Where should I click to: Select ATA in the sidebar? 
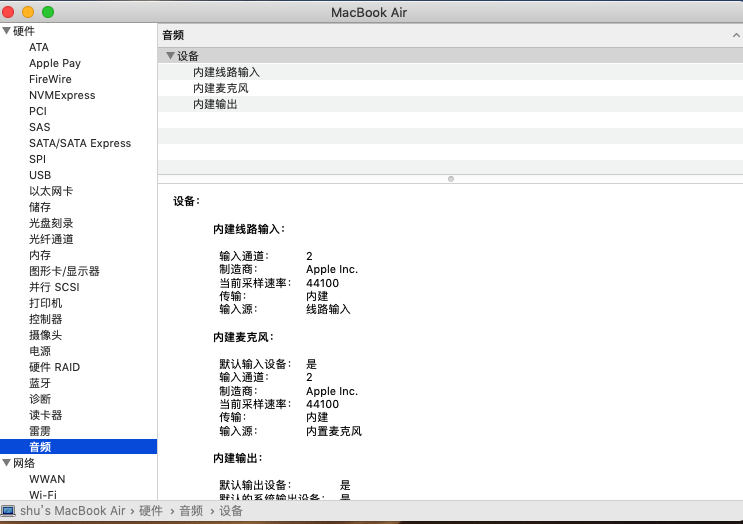(39, 47)
